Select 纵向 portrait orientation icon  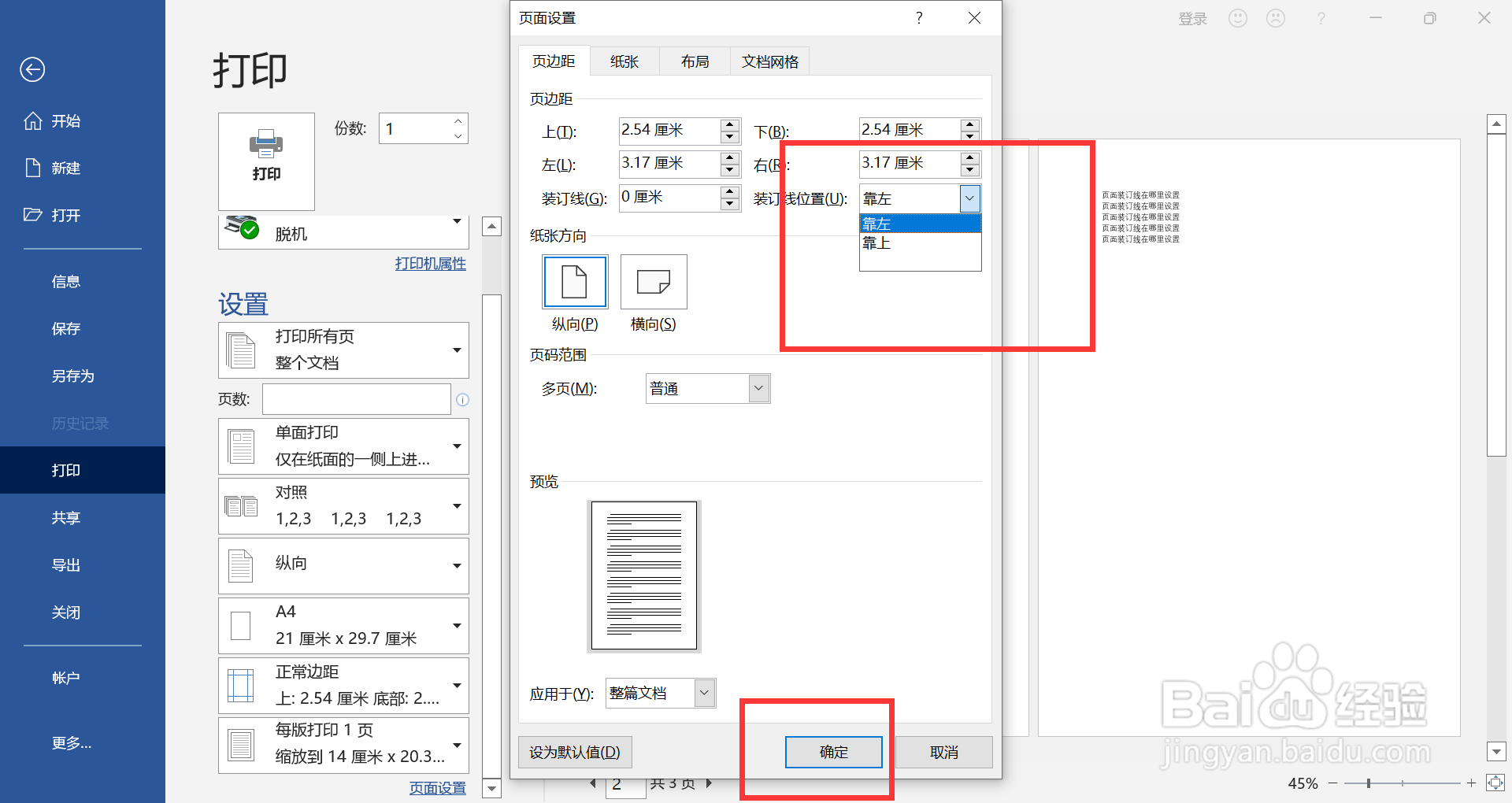point(575,282)
